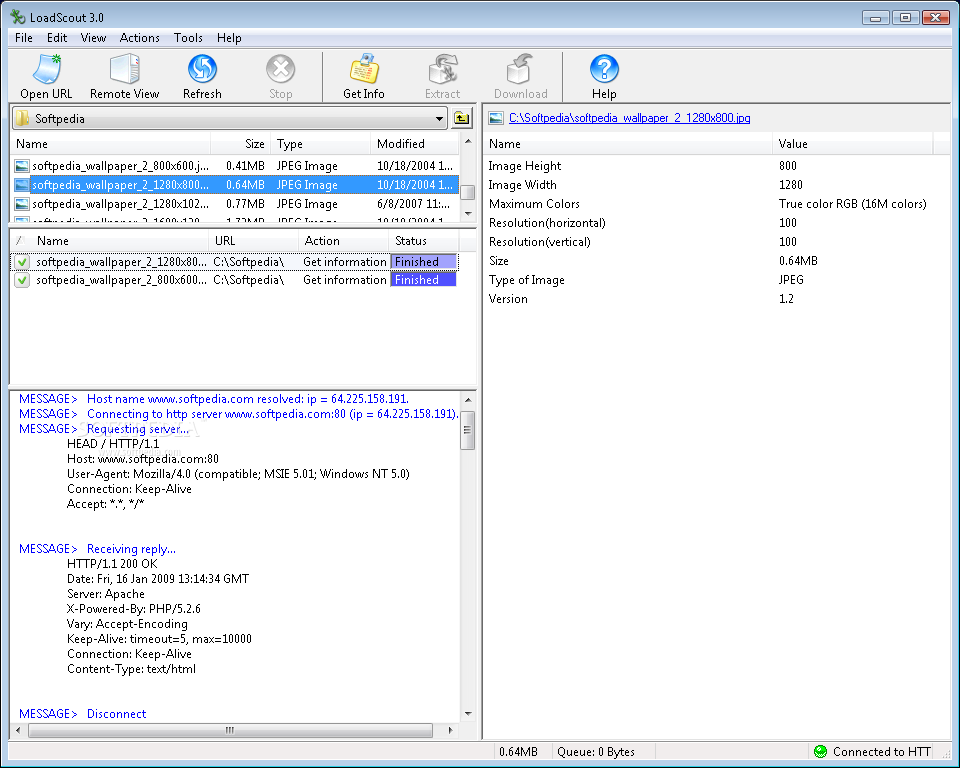The height and width of the screenshot is (768, 960).
Task: Open the File menu
Action: (x=24, y=38)
